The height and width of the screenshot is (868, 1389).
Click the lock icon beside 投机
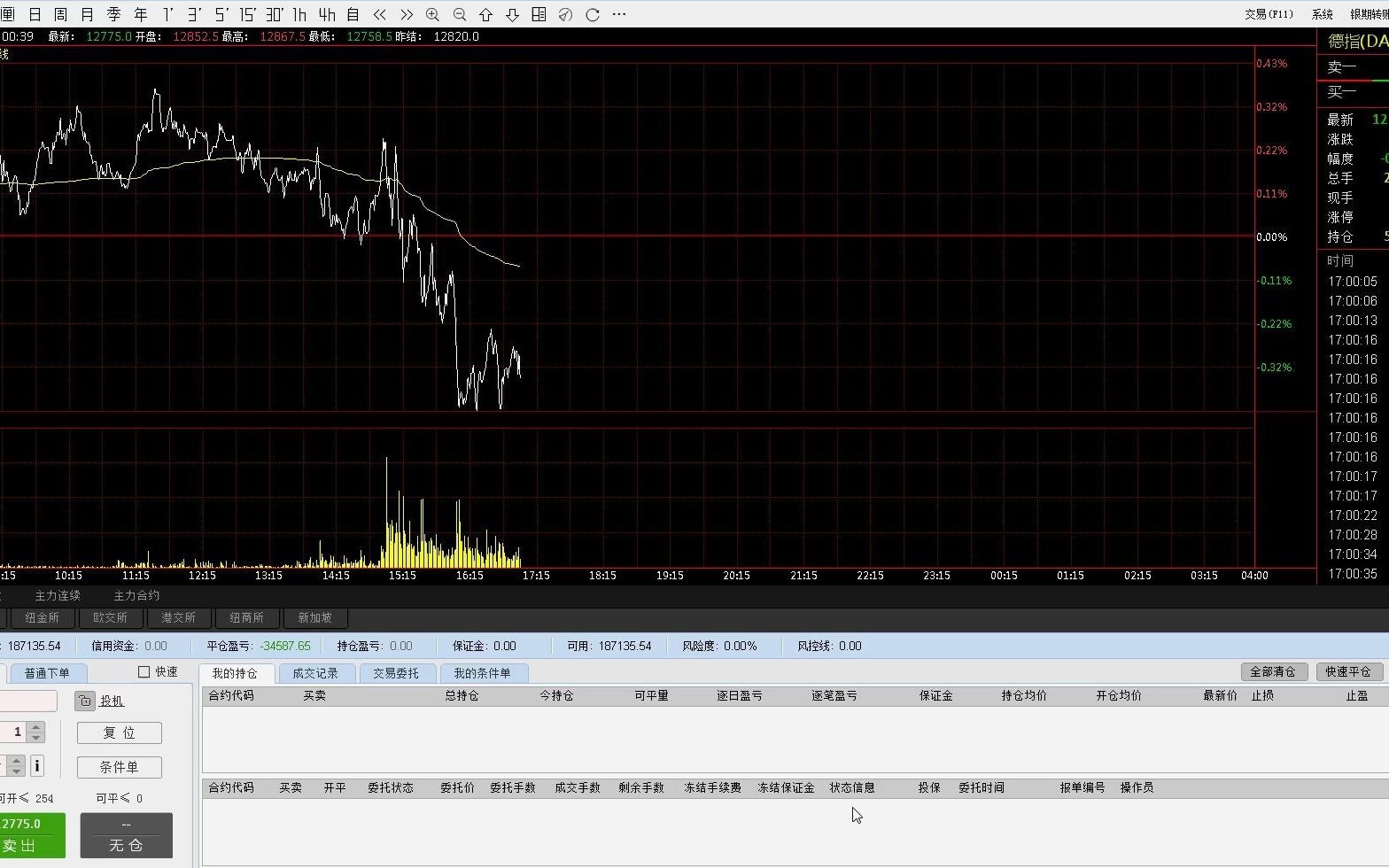pyautogui.click(x=84, y=701)
